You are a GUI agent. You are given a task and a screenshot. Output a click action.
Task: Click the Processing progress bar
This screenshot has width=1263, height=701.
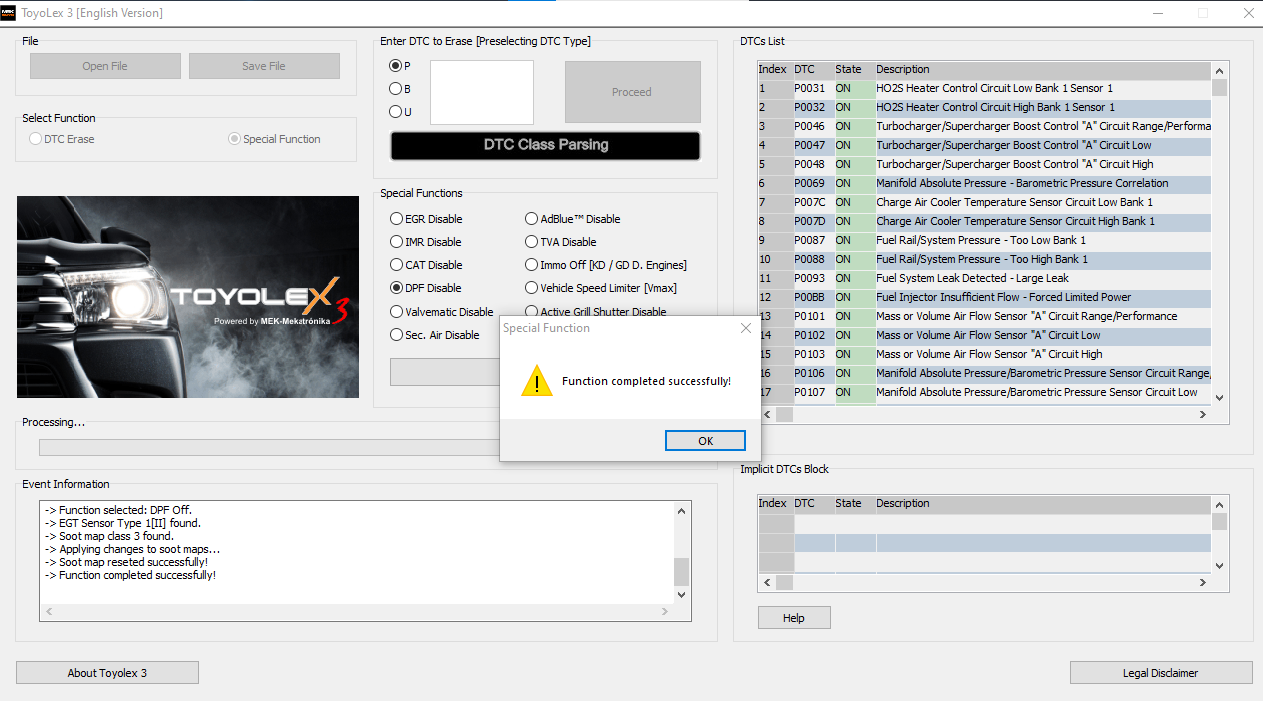coord(268,447)
